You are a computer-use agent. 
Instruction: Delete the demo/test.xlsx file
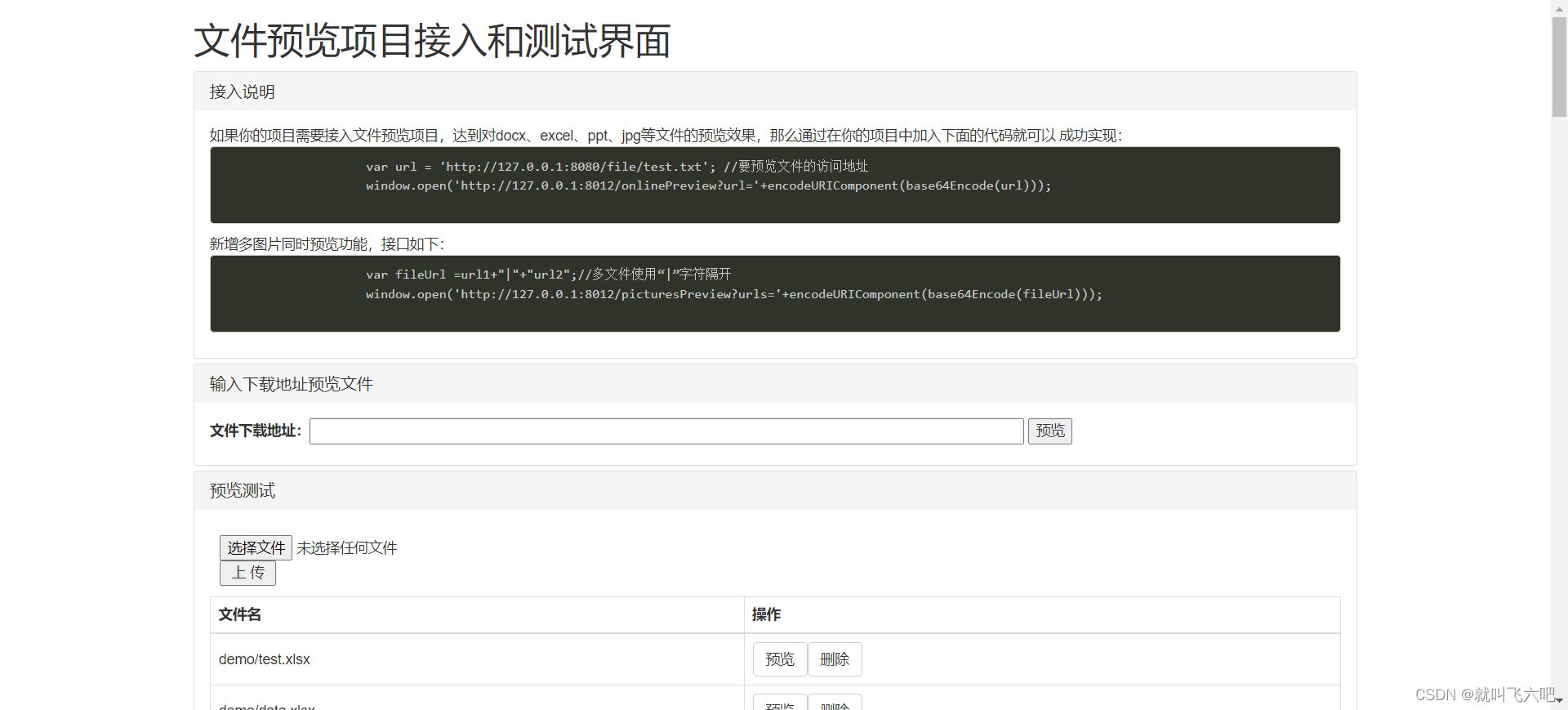coord(835,659)
